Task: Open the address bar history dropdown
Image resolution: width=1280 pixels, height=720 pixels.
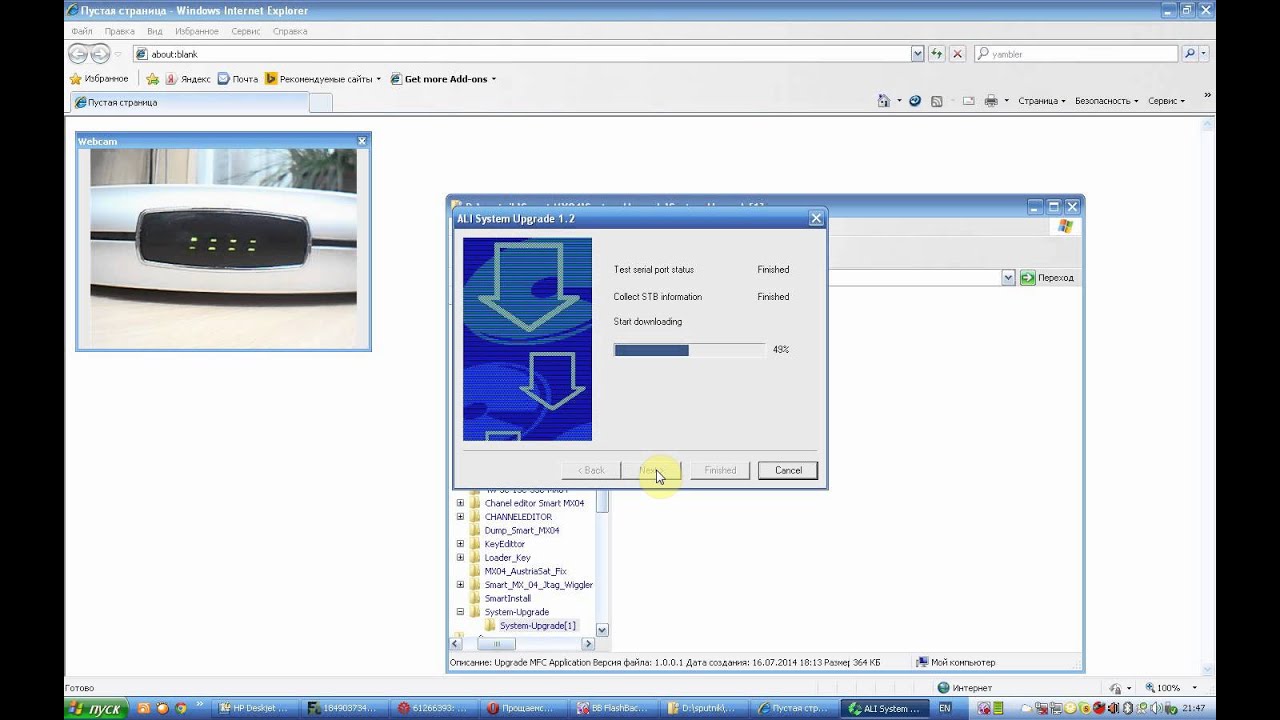Action: click(917, 54)
